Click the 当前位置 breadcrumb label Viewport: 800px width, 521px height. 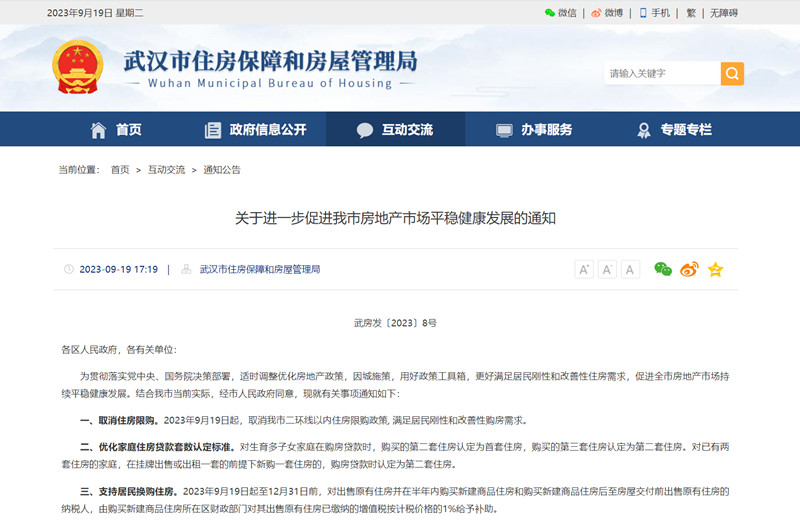(x=79, y=170)
